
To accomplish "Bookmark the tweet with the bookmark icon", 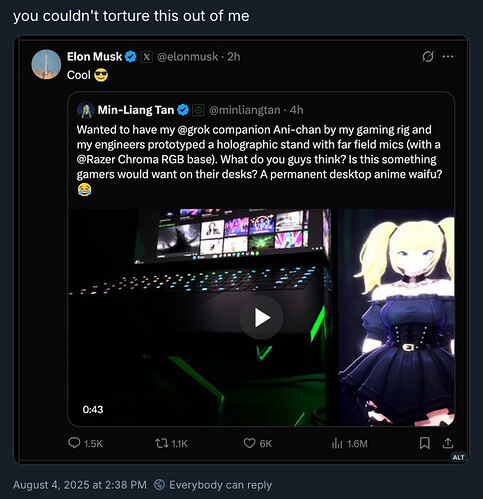I will 424,443.
